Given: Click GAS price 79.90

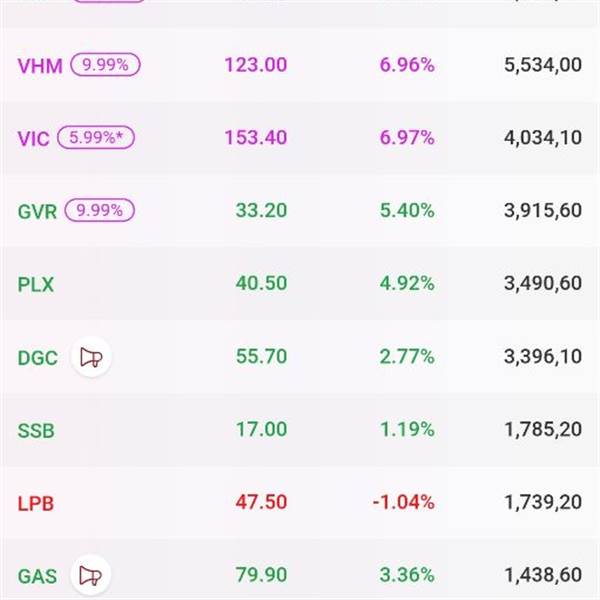Looking at the screenshot, I should [x=261, y=575].
